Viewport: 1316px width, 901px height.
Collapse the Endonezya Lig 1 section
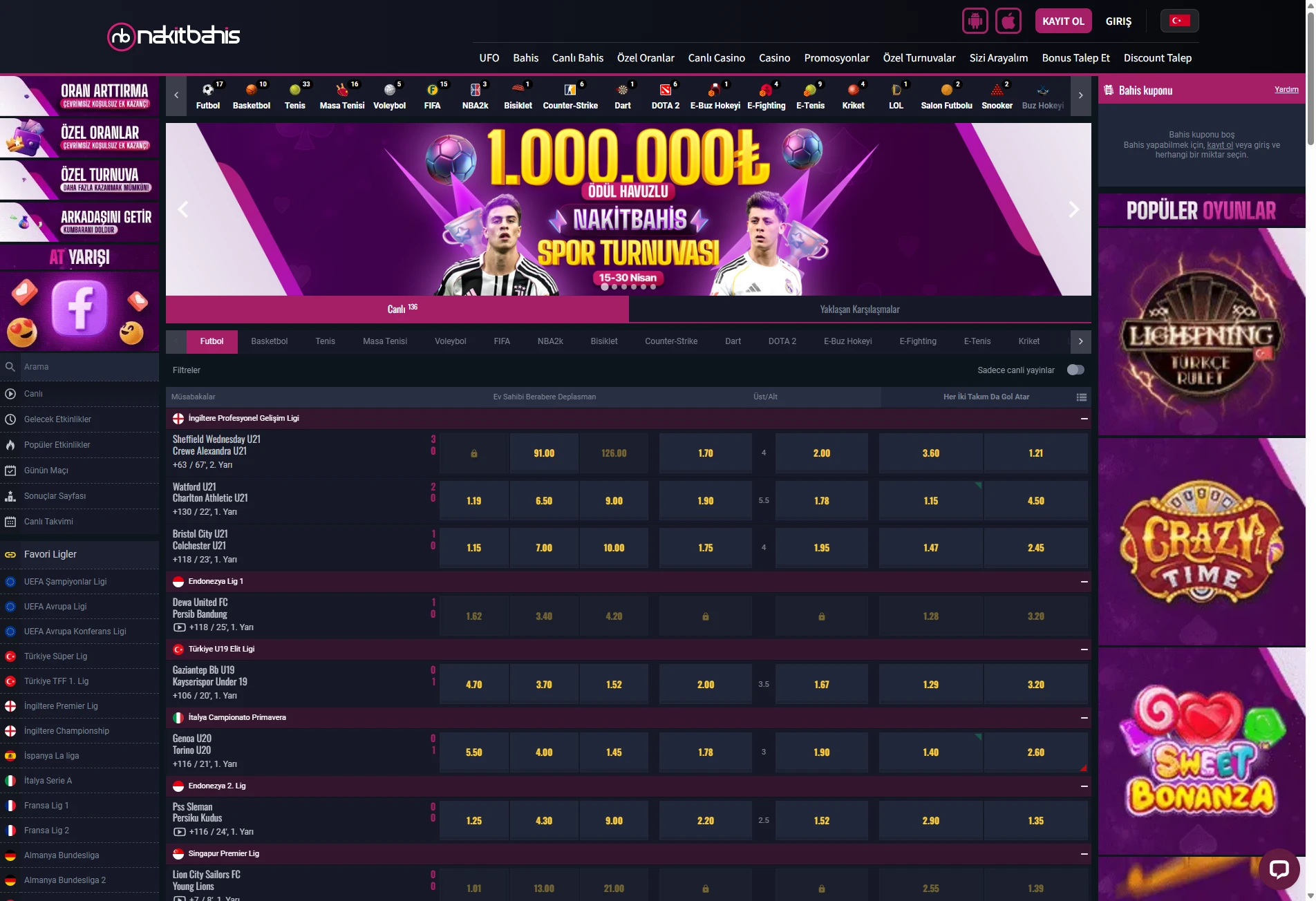(x=1084, y=582)
